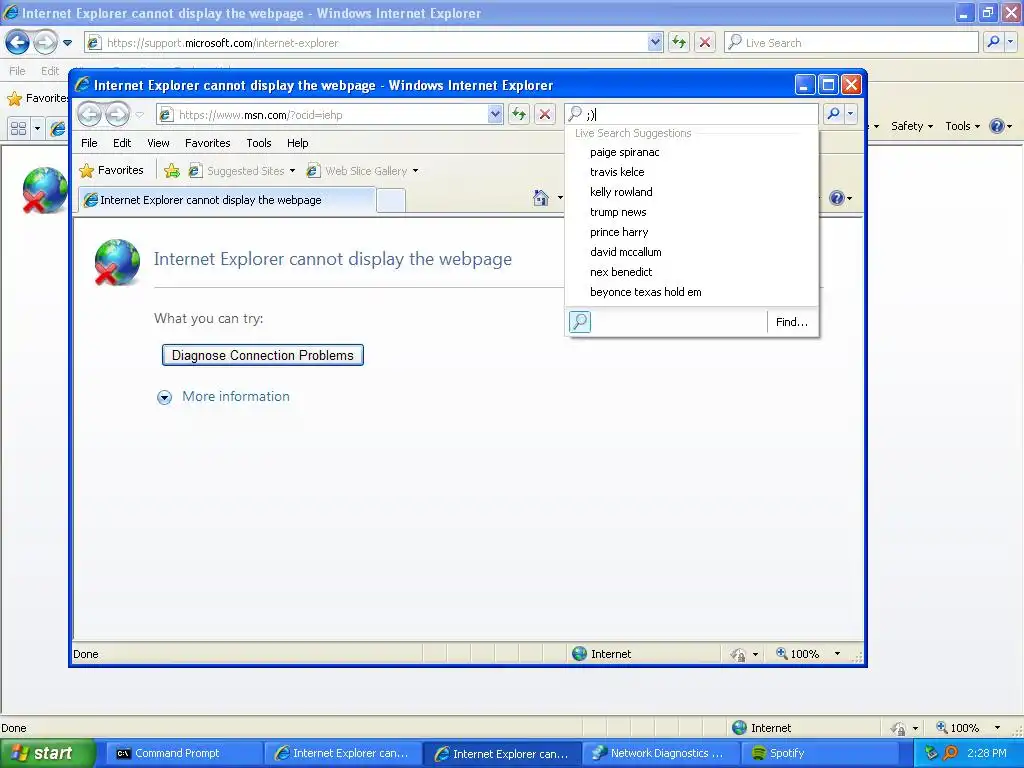Click stop icon in background IE window

coord(705,43)
